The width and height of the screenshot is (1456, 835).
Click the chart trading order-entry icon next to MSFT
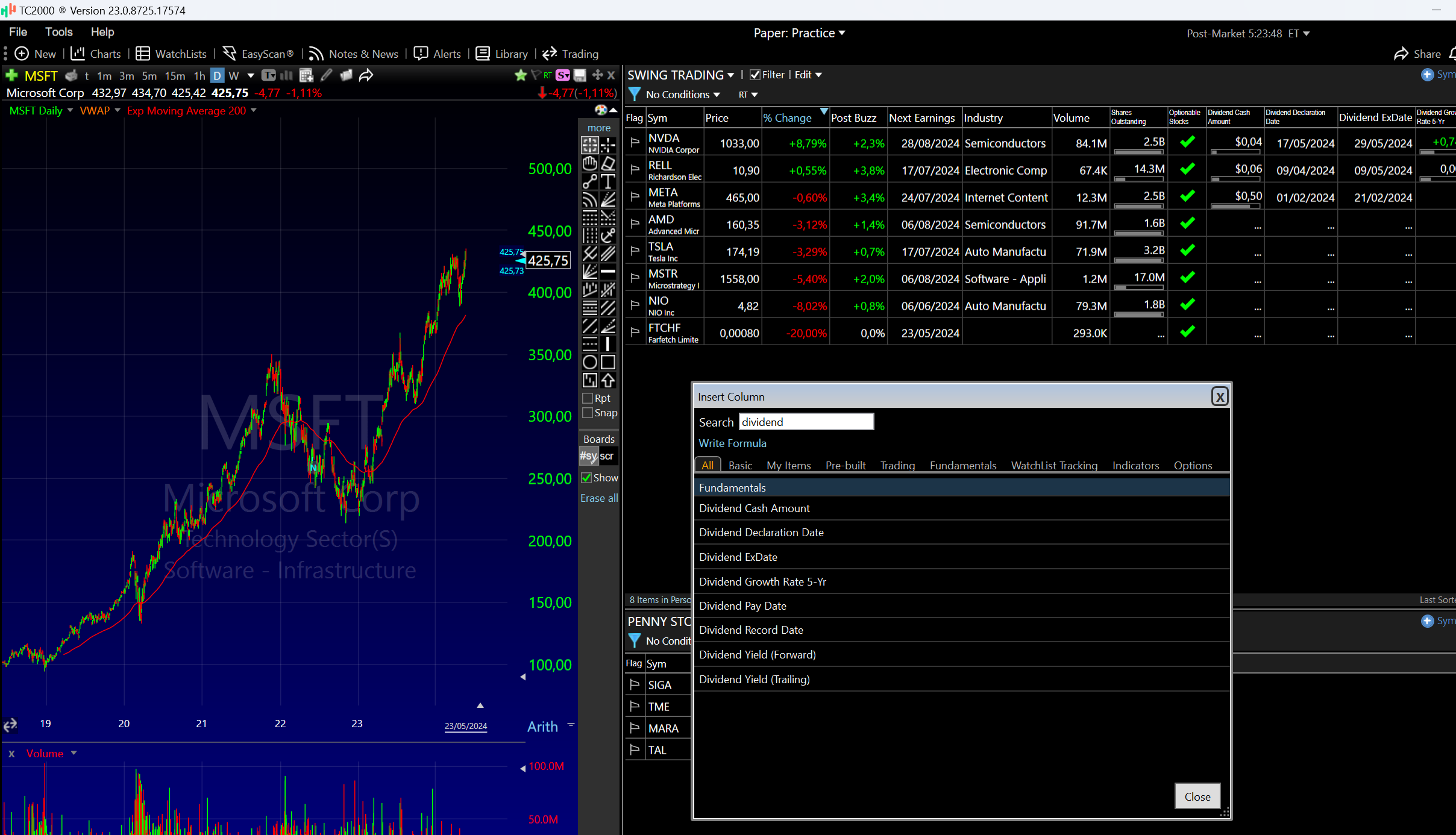(71, 75)
